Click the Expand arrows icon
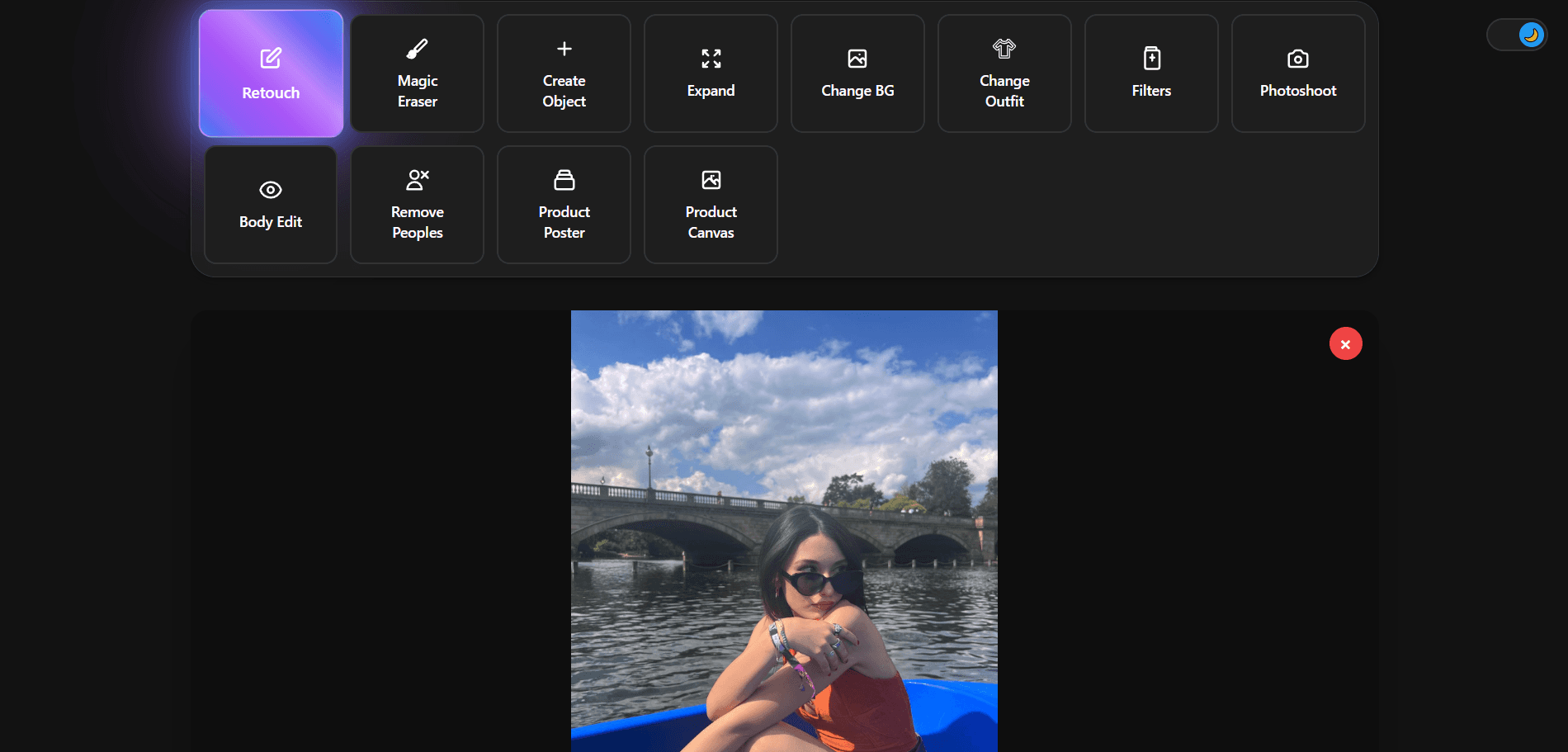Viewport: 1568px width, 752px height. (711, 59)
